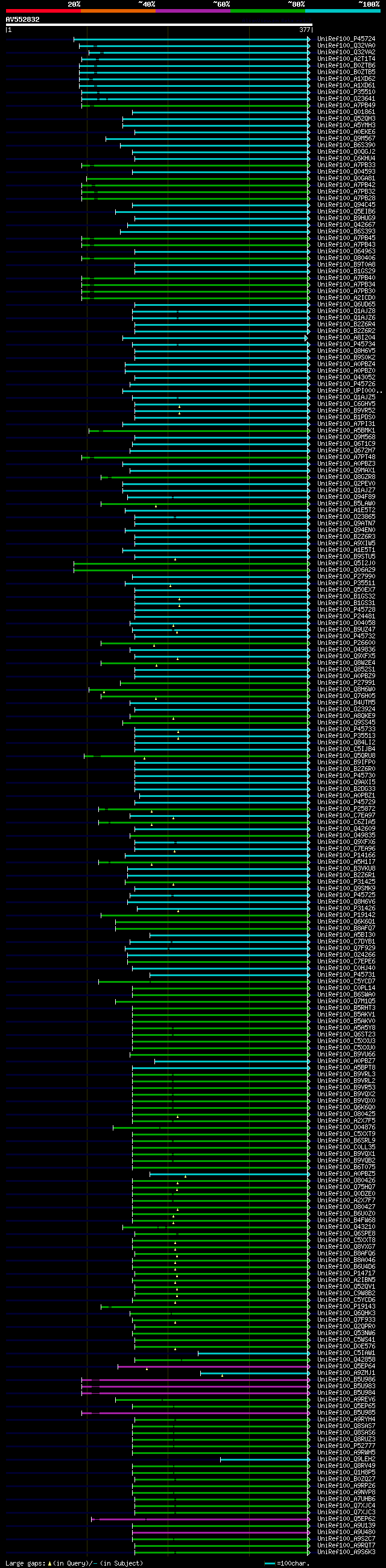Click last hit label UniRef100_A9S6K3
The image size is (386, 1568).
[346, 1552]
